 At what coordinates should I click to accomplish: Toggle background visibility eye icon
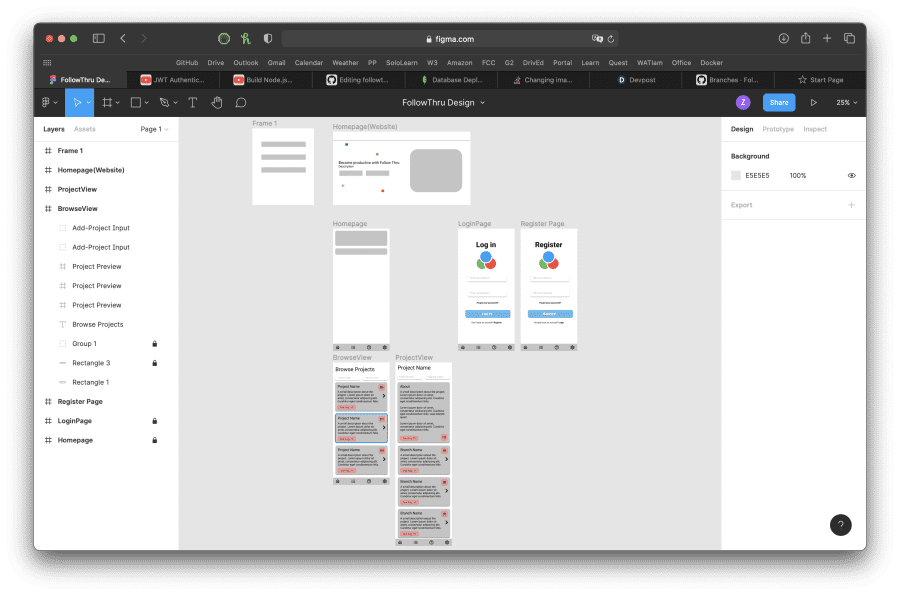(x=851, y=176)
